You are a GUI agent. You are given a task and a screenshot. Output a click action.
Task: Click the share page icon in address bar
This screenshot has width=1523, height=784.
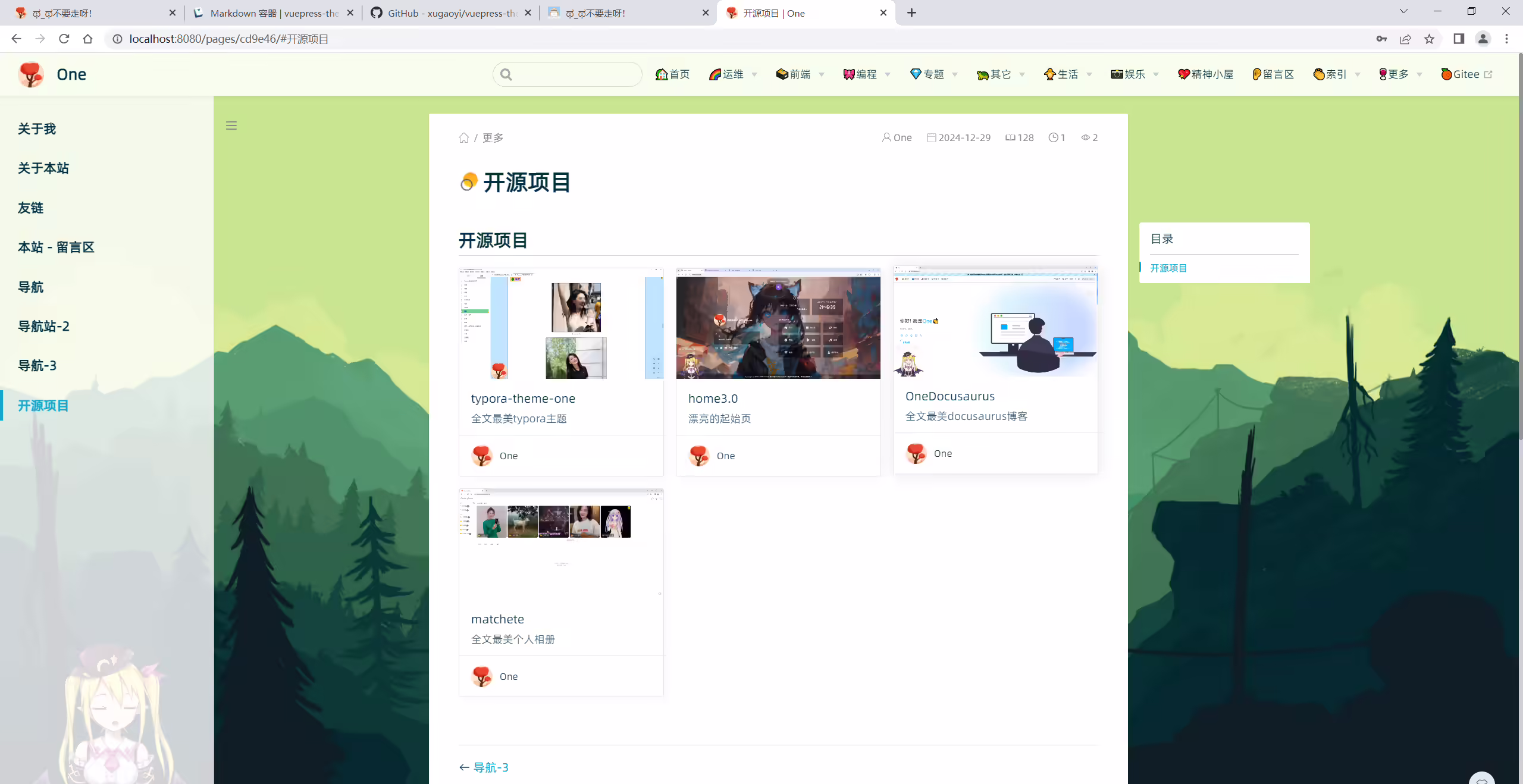[1405, 39]
